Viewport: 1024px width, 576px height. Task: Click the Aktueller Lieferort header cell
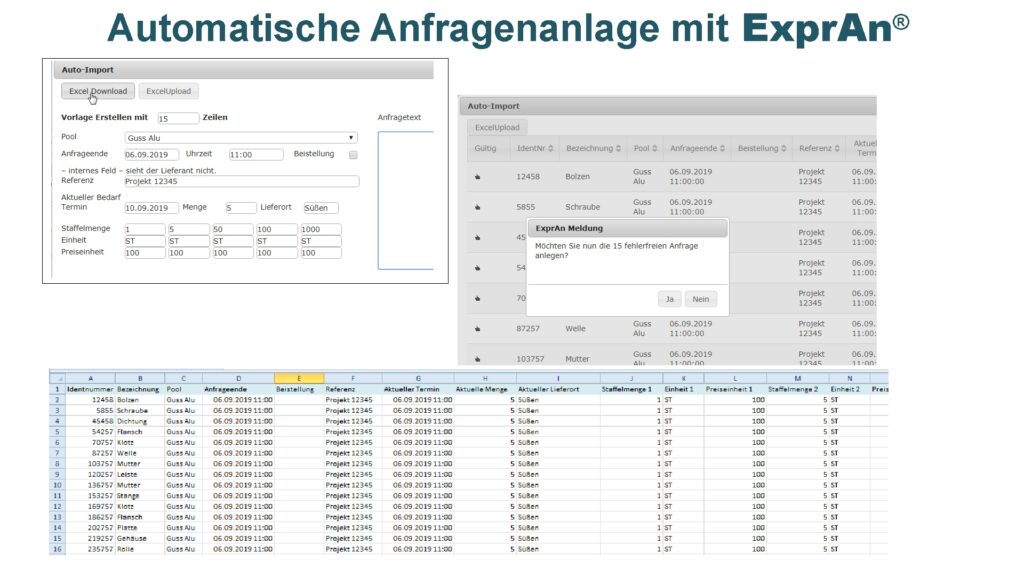click(558, 389)
